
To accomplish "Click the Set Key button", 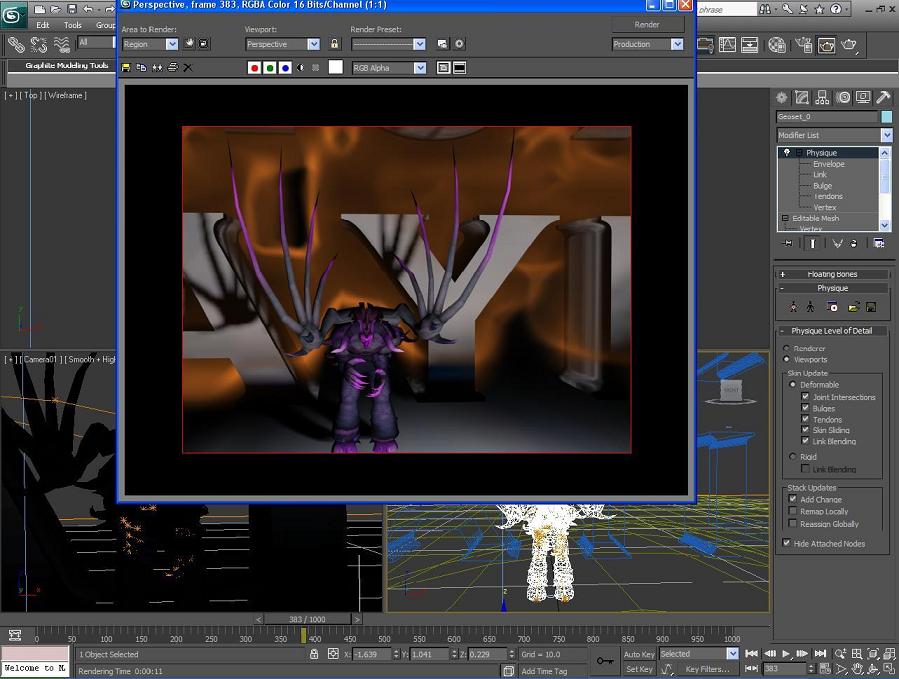I will (639, 669).
